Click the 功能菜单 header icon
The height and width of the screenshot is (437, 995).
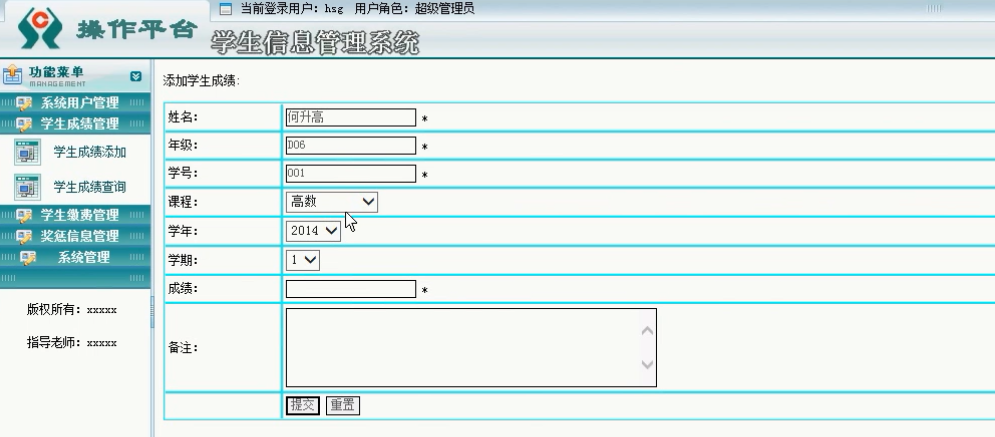(x=13, y=75)
